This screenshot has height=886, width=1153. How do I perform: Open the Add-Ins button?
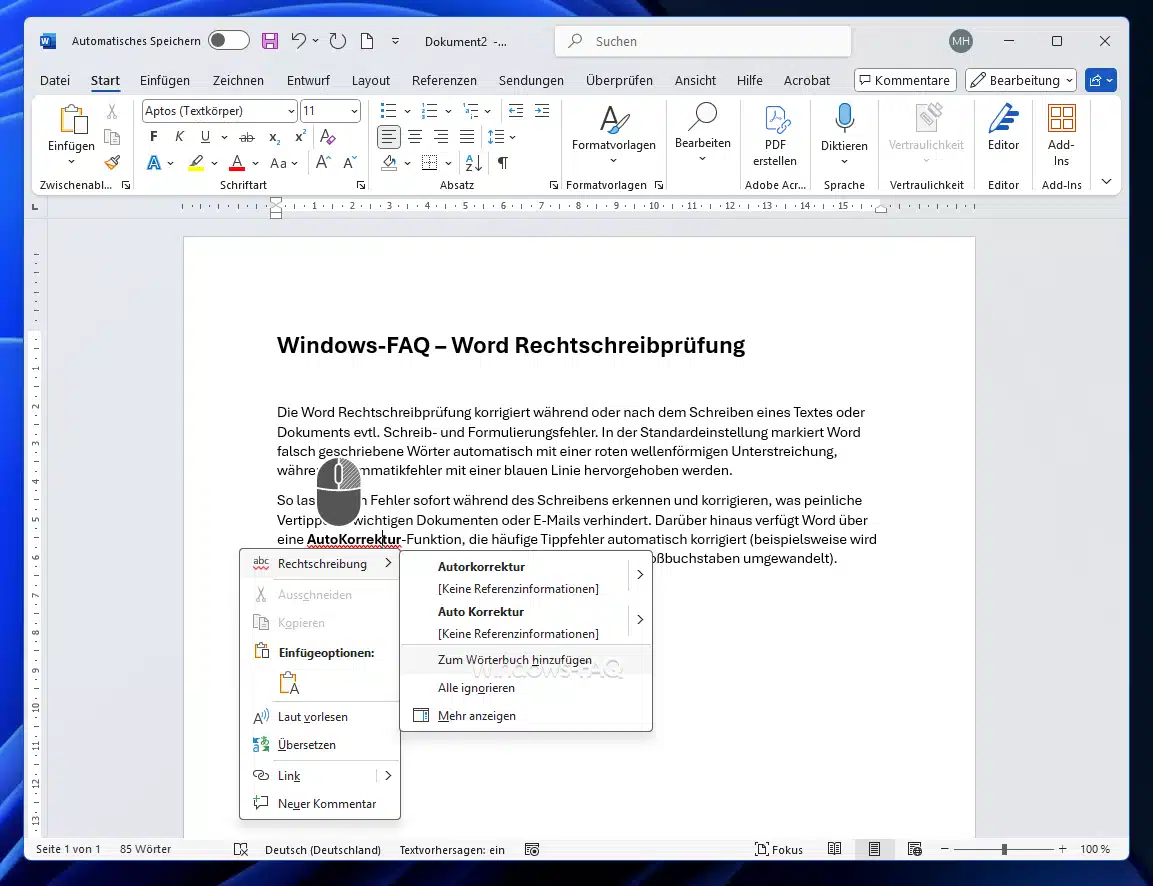tap(1061, 137)
